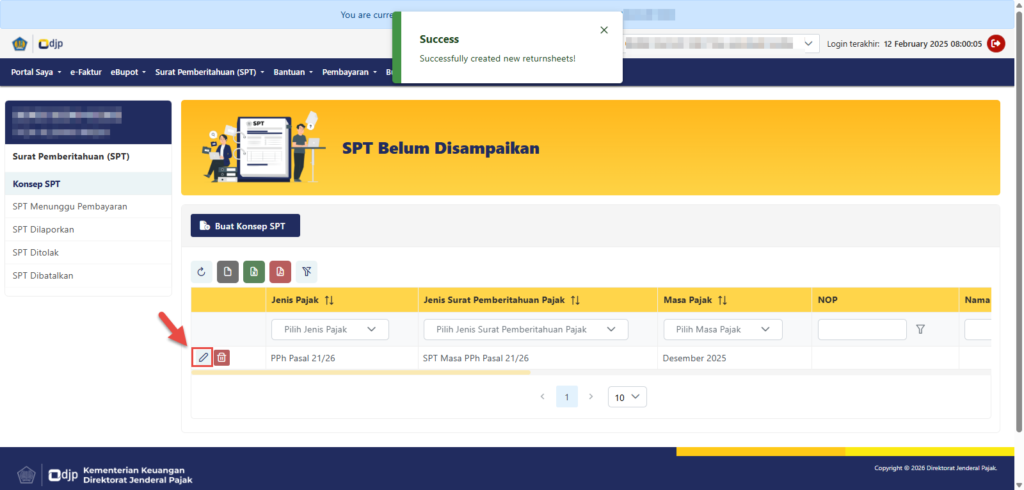Open the NOP column filter funnel
This screenshot has width=1024, height=490.
(920, 329)
